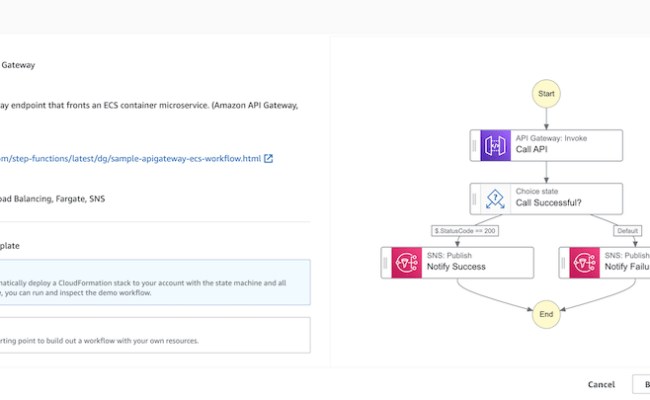This screenshot has width=650, height=400.
Task: Click the Choice state diamond icon
Action: pyautogui.click(x=495, y=199)
